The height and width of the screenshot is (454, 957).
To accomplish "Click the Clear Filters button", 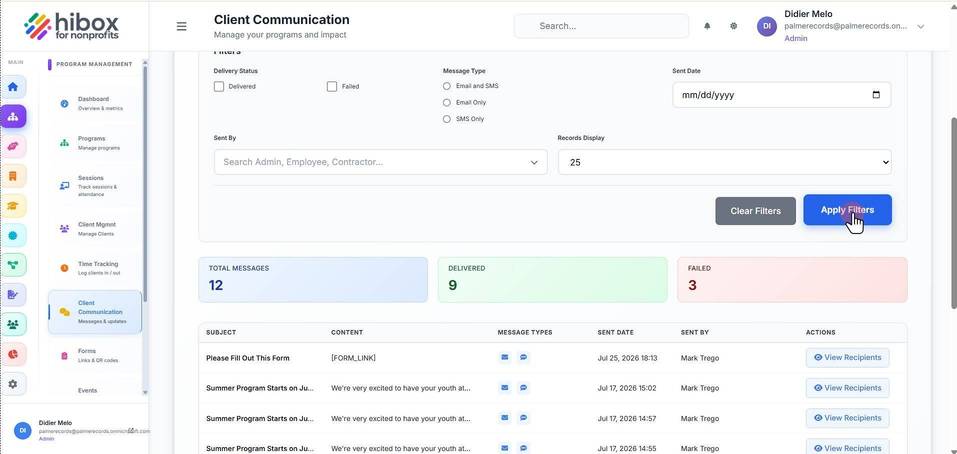I will click(756, 211).
